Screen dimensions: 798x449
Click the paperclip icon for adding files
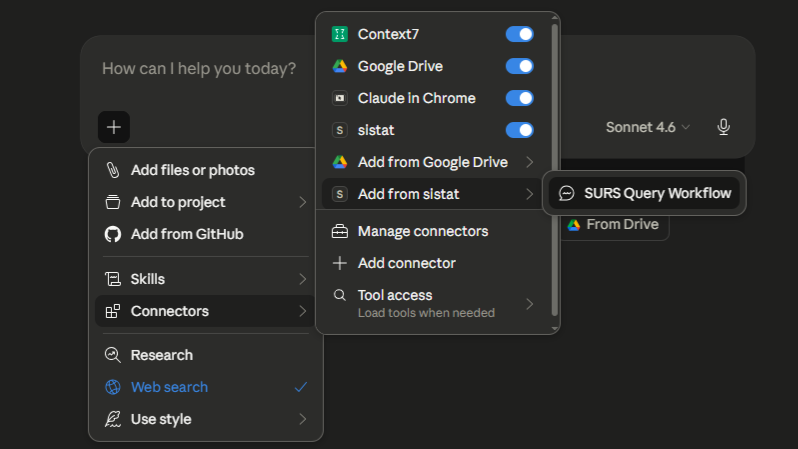[x=113, y=170]
